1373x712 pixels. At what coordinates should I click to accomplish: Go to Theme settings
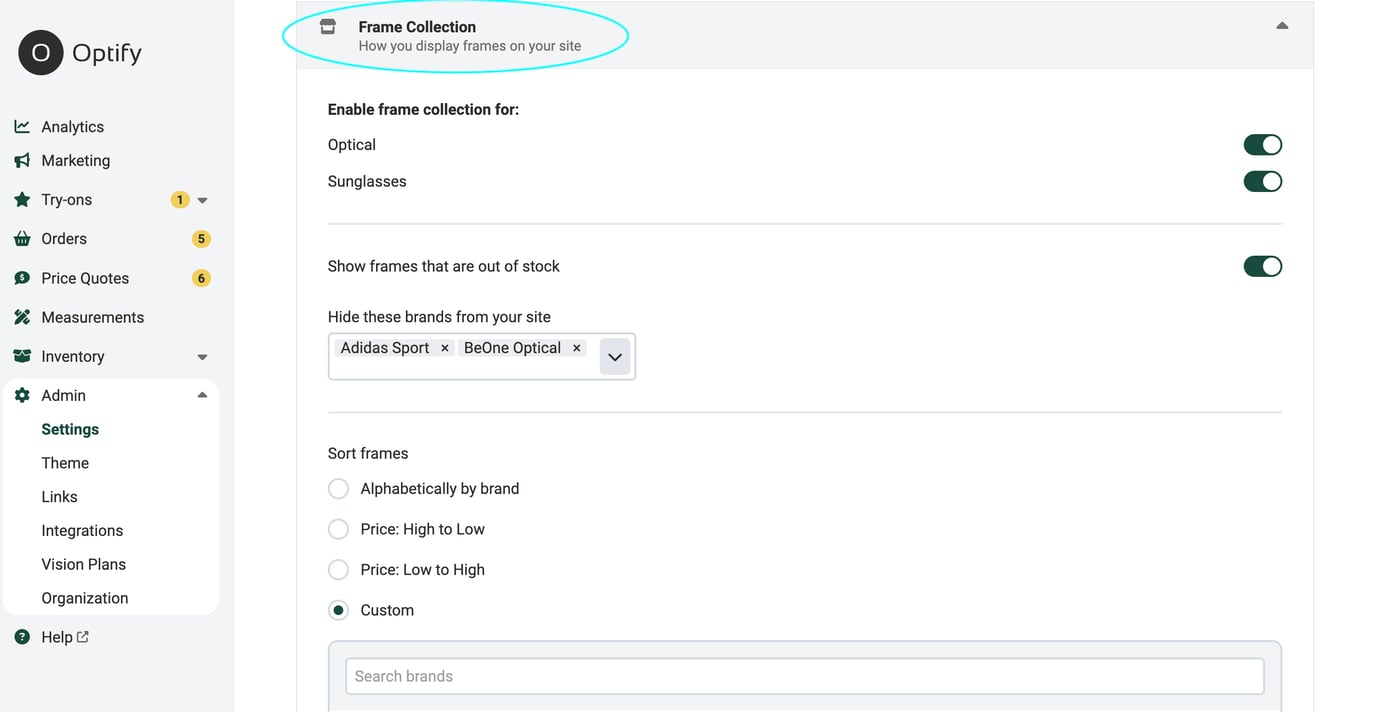64,462
